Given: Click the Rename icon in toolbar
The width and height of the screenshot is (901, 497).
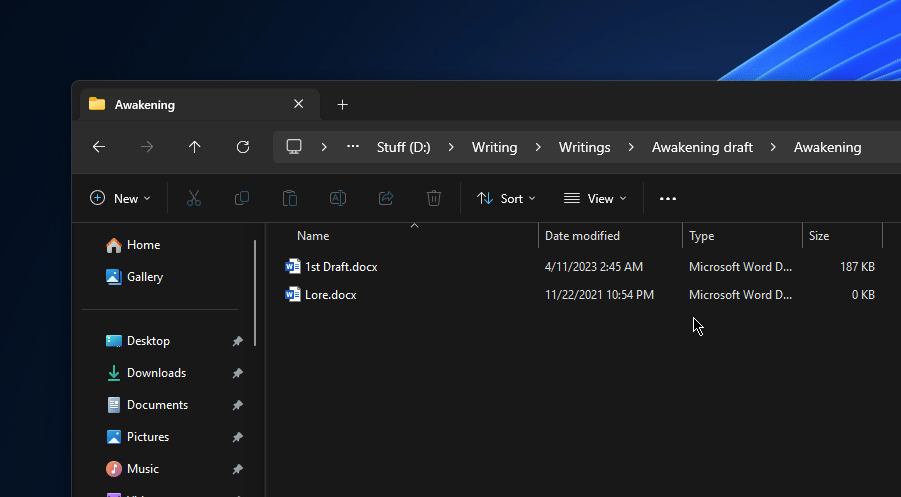Looking at the screenshot, I should click(338, 198).
